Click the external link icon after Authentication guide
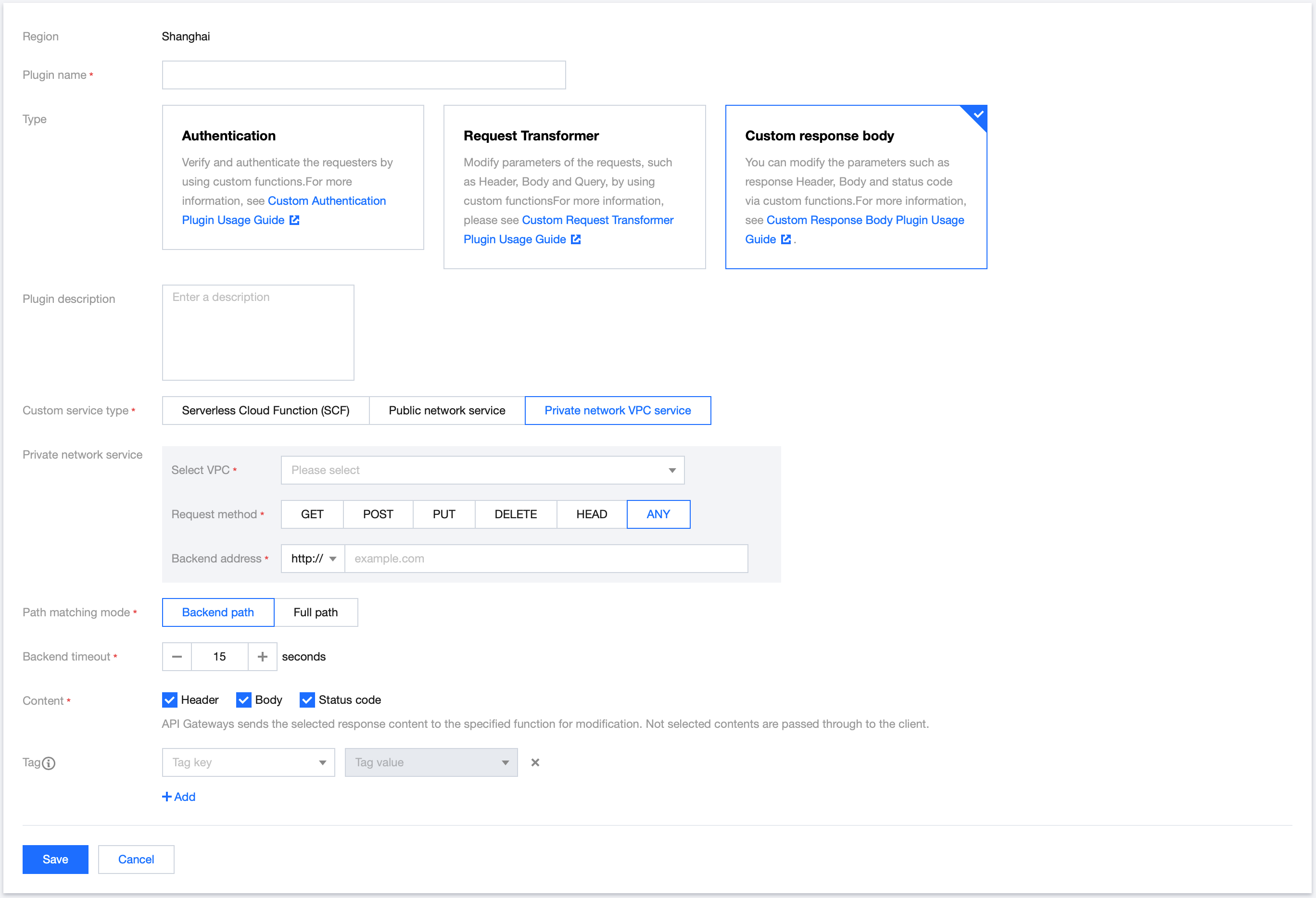 click(294, 220)
